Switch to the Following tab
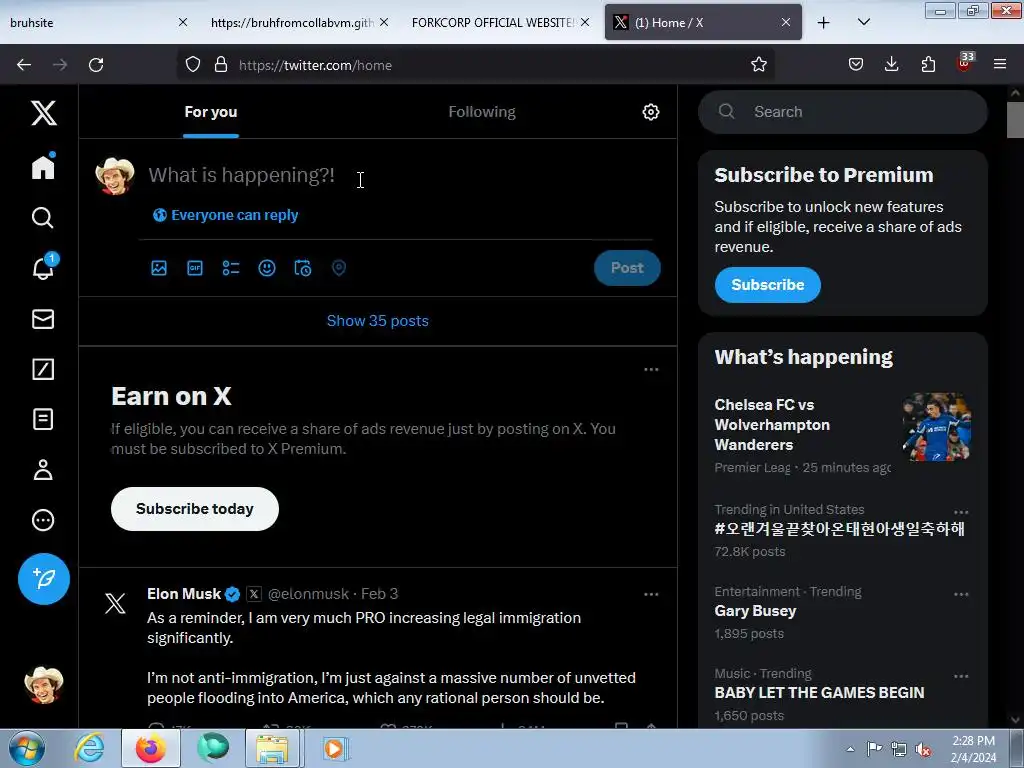 482,112
